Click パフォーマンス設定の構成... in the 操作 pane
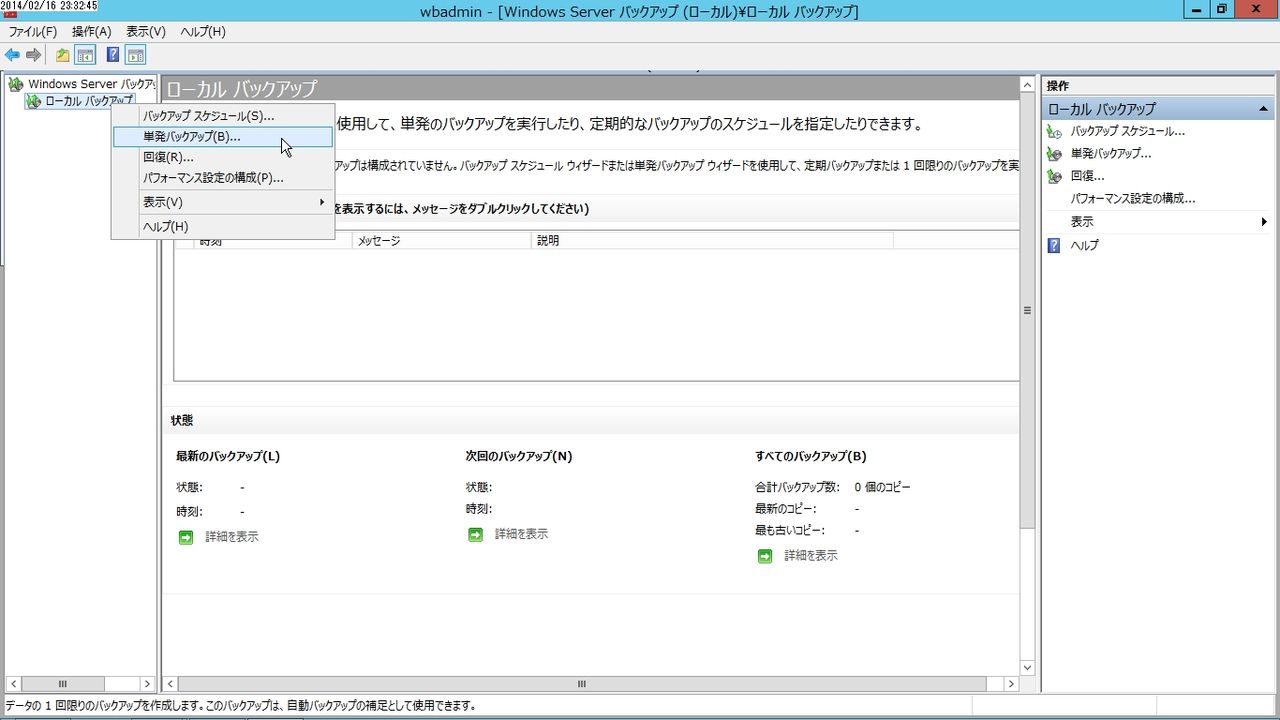 1133,199
